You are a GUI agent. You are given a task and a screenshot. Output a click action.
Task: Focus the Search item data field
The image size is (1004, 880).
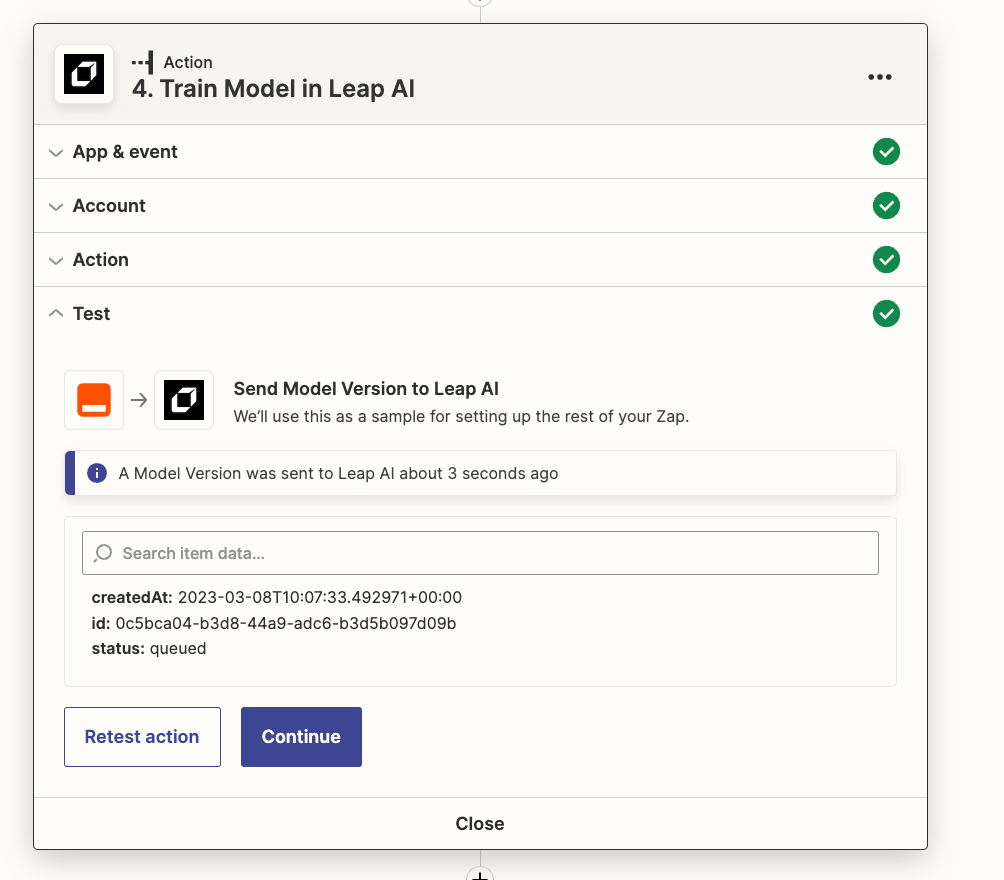pyautogui.click(x=490, y=553)
